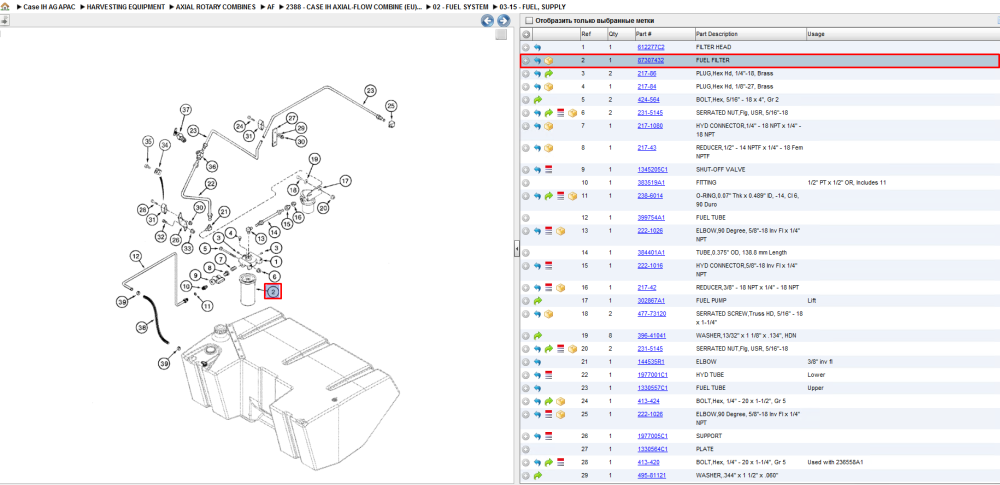Go to previous diagram with left arrow
The width and height of the screenshot is (1000, 485).
(487, 20)
